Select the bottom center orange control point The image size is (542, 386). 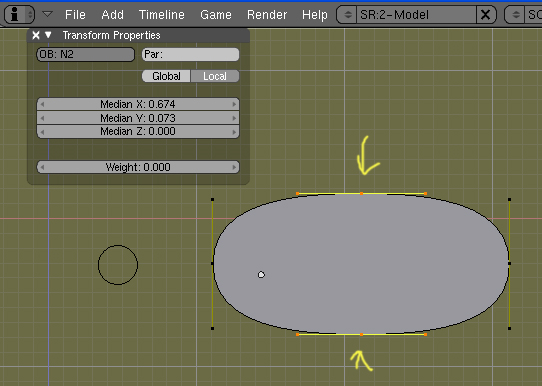click(x=362, y=335)
